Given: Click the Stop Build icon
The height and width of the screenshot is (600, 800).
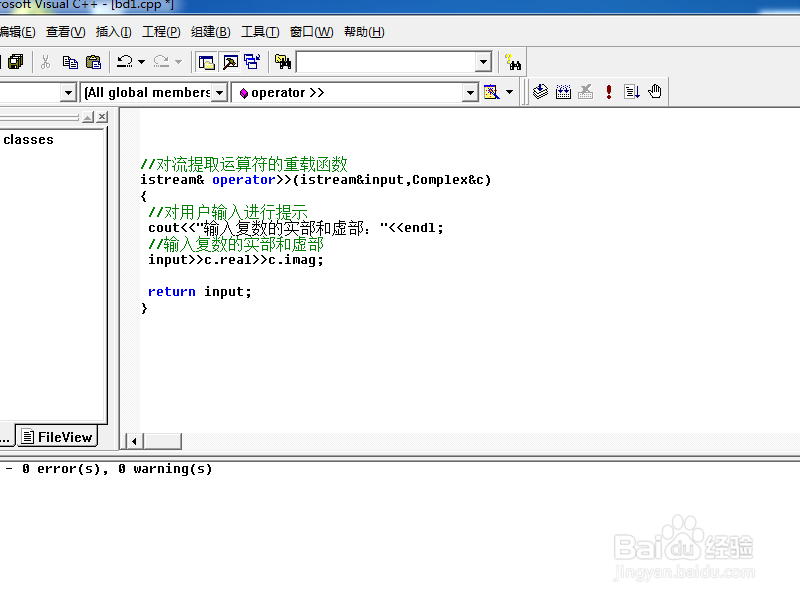Looking at the screenshot, I should tap(586, 92).
